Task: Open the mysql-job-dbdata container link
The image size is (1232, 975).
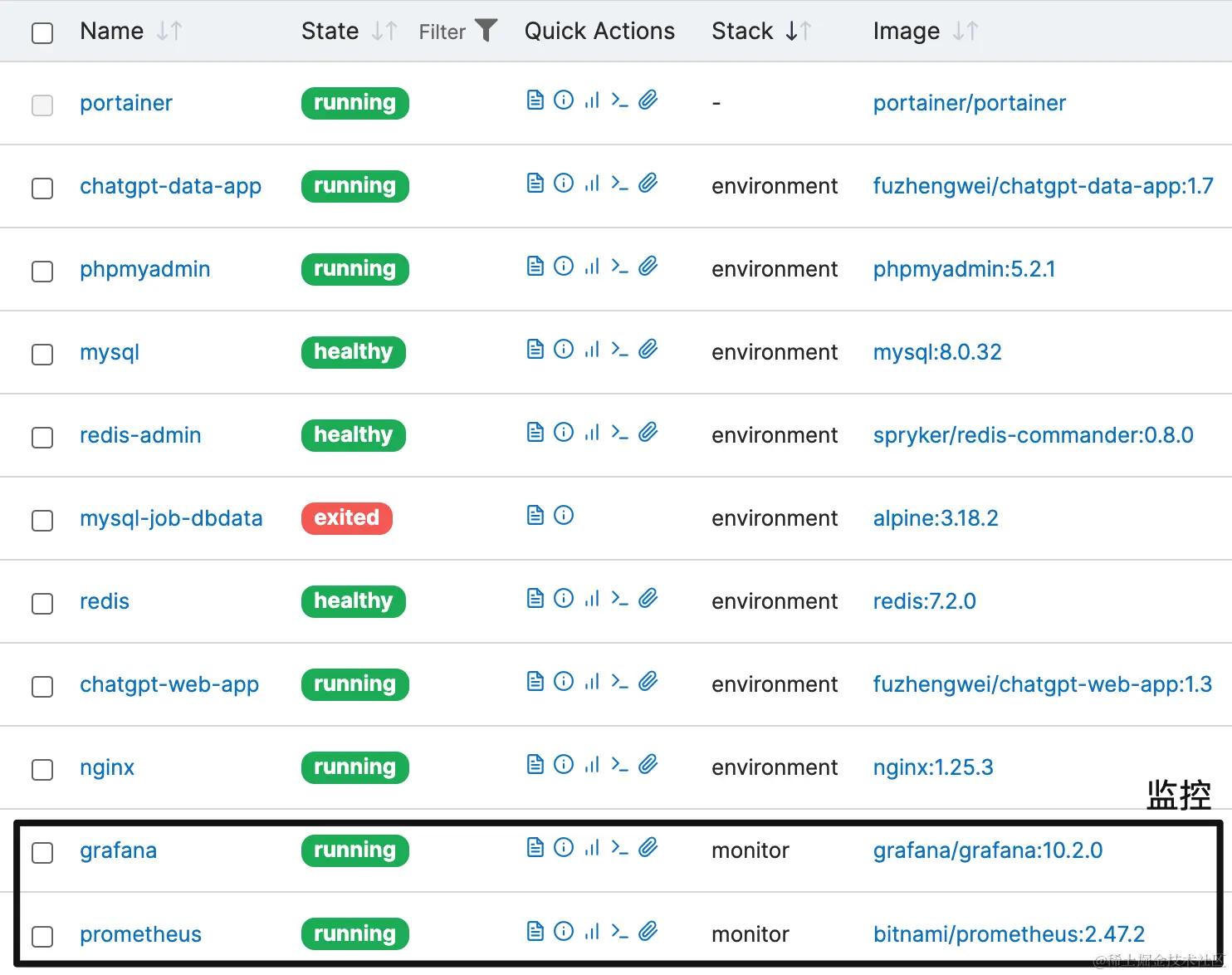Action: 171,518
